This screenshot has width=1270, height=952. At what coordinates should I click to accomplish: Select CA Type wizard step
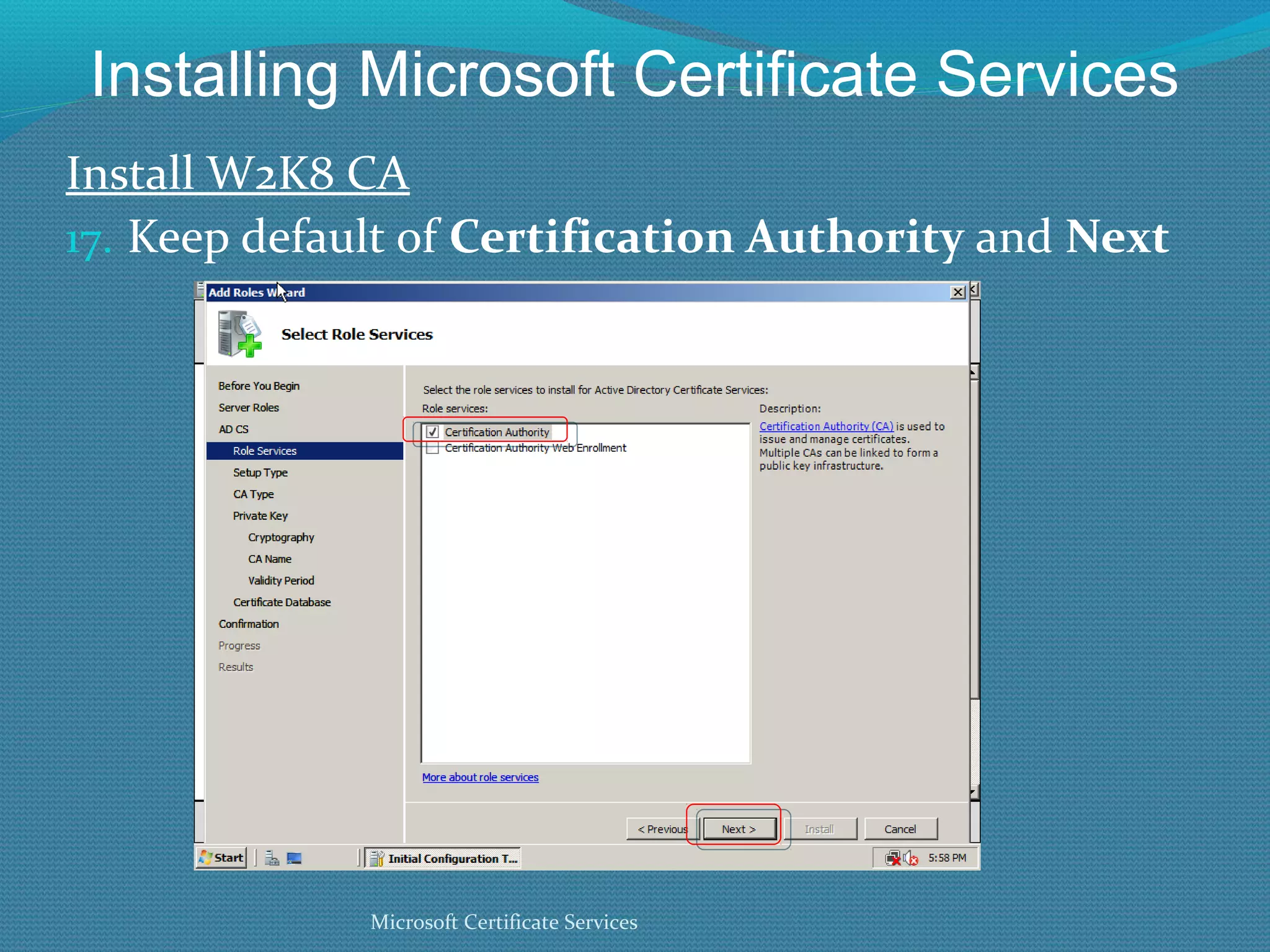(253, 495)
